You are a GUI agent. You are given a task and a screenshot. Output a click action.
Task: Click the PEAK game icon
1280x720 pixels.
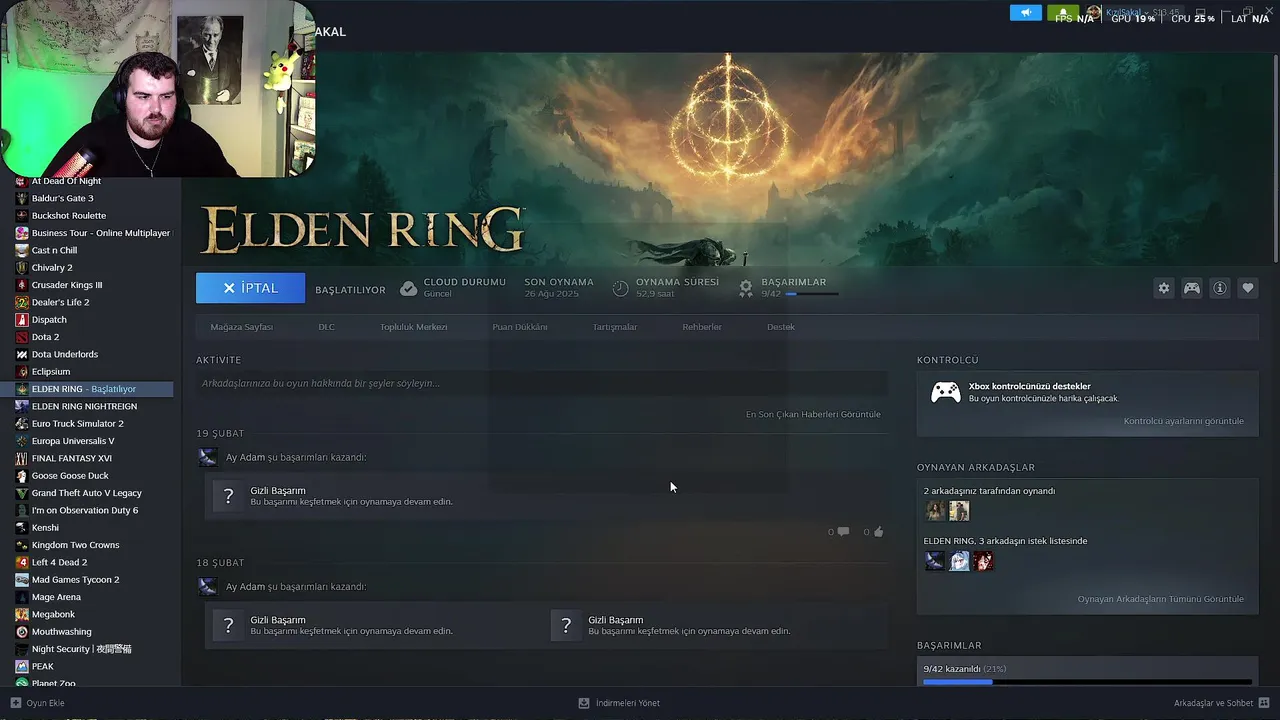coord(22,666)
